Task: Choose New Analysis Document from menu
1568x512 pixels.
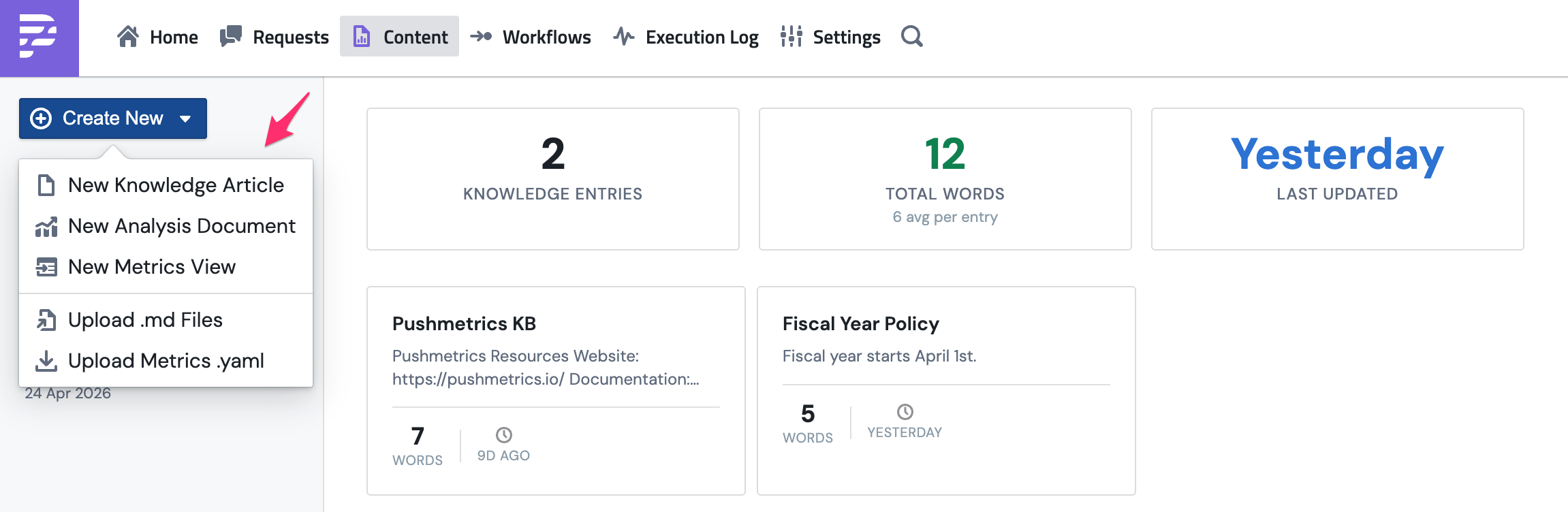Action: (166, 226)
